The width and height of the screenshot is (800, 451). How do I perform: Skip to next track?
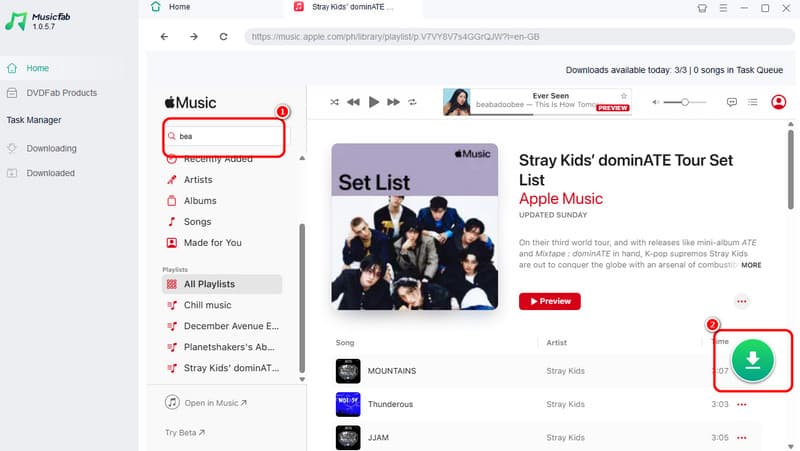pyautogui.click(x=393, y=102)
